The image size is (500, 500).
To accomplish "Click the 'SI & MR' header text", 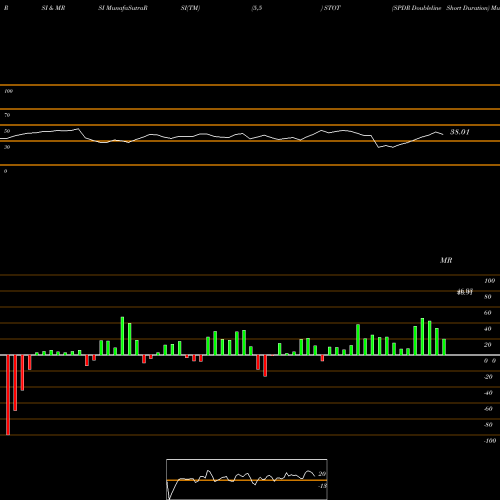I will pyautogui.click(x=53, y=8).
